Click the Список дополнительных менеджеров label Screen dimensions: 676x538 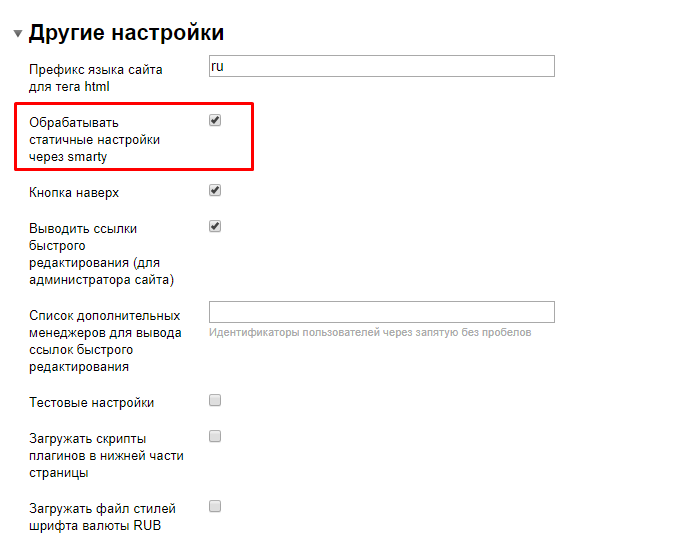105,341
